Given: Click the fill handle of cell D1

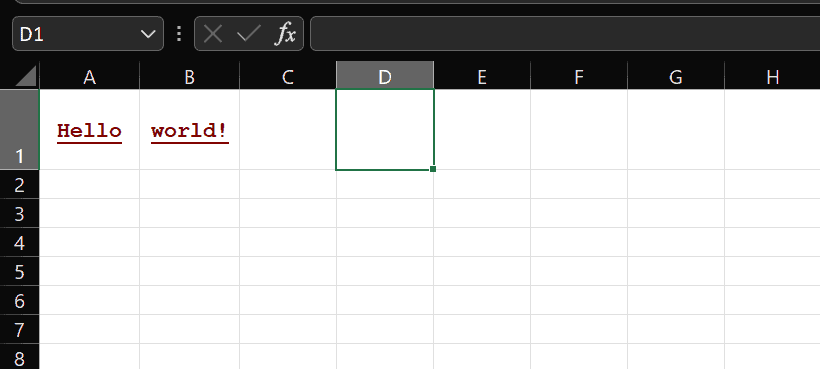Looking at the screenshot, I should [433, 169].
